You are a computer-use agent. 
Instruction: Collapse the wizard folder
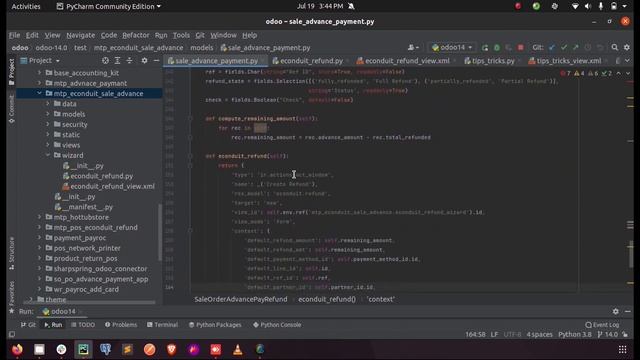click(48, 155)
